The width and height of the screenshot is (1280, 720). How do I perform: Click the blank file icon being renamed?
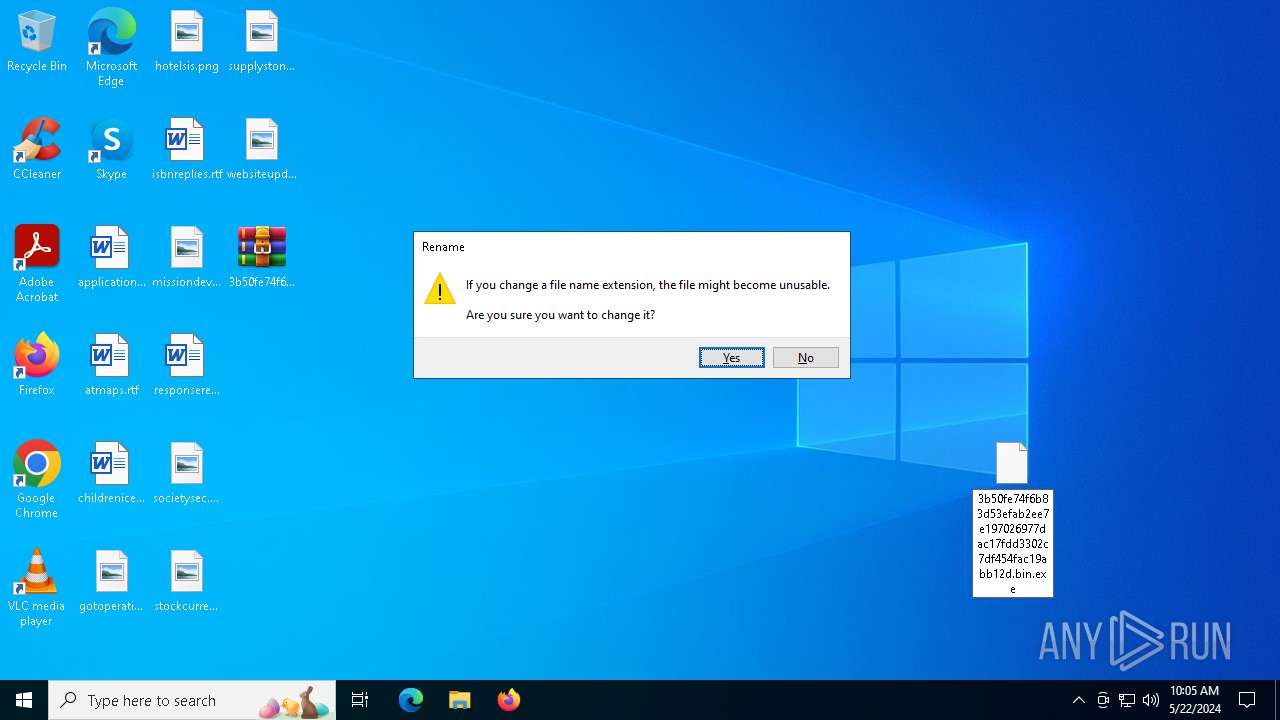point(1012,463)
